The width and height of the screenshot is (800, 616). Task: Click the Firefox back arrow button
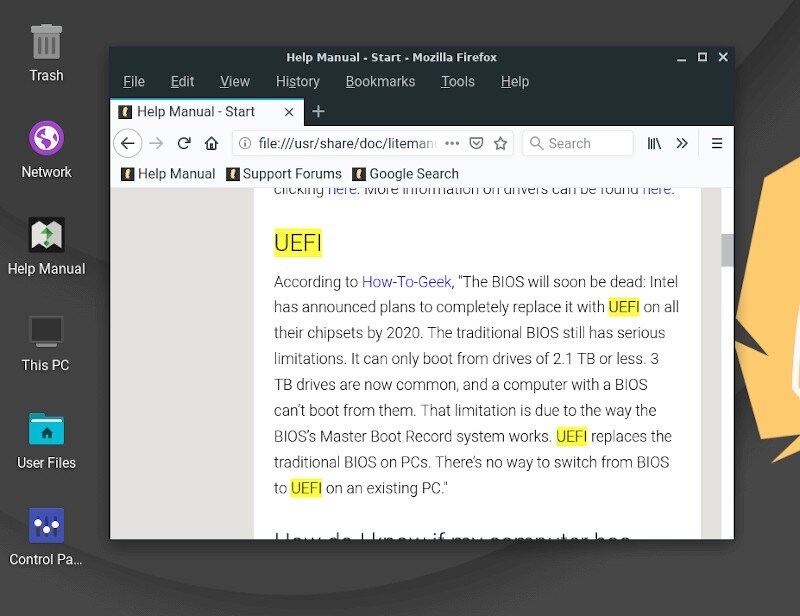click(x=127, y=143)
